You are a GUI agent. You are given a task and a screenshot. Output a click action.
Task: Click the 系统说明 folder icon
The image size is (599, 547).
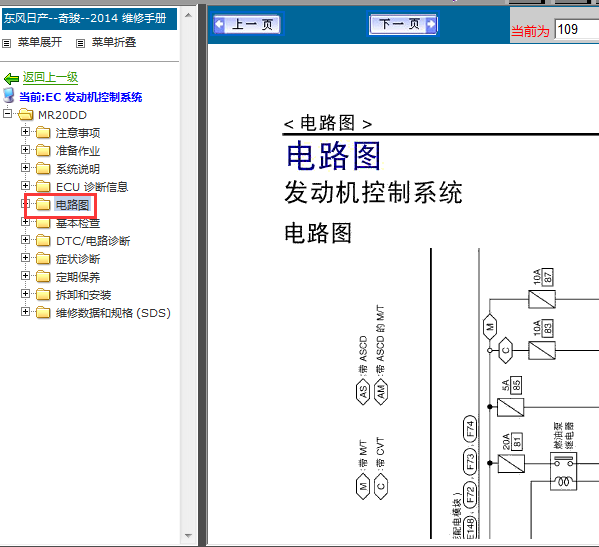coord(43,168)
